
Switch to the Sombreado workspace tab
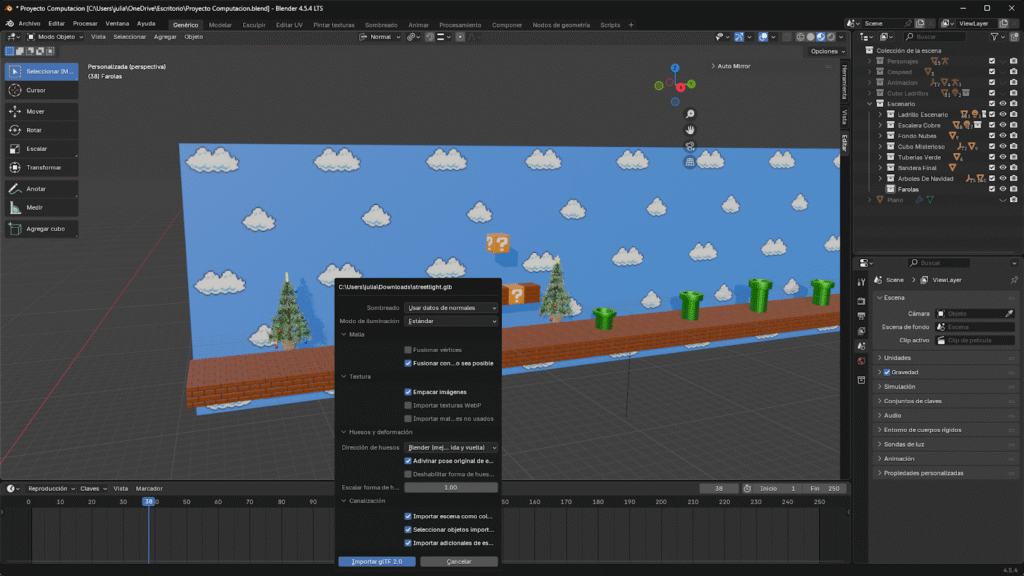coord(380,24)
